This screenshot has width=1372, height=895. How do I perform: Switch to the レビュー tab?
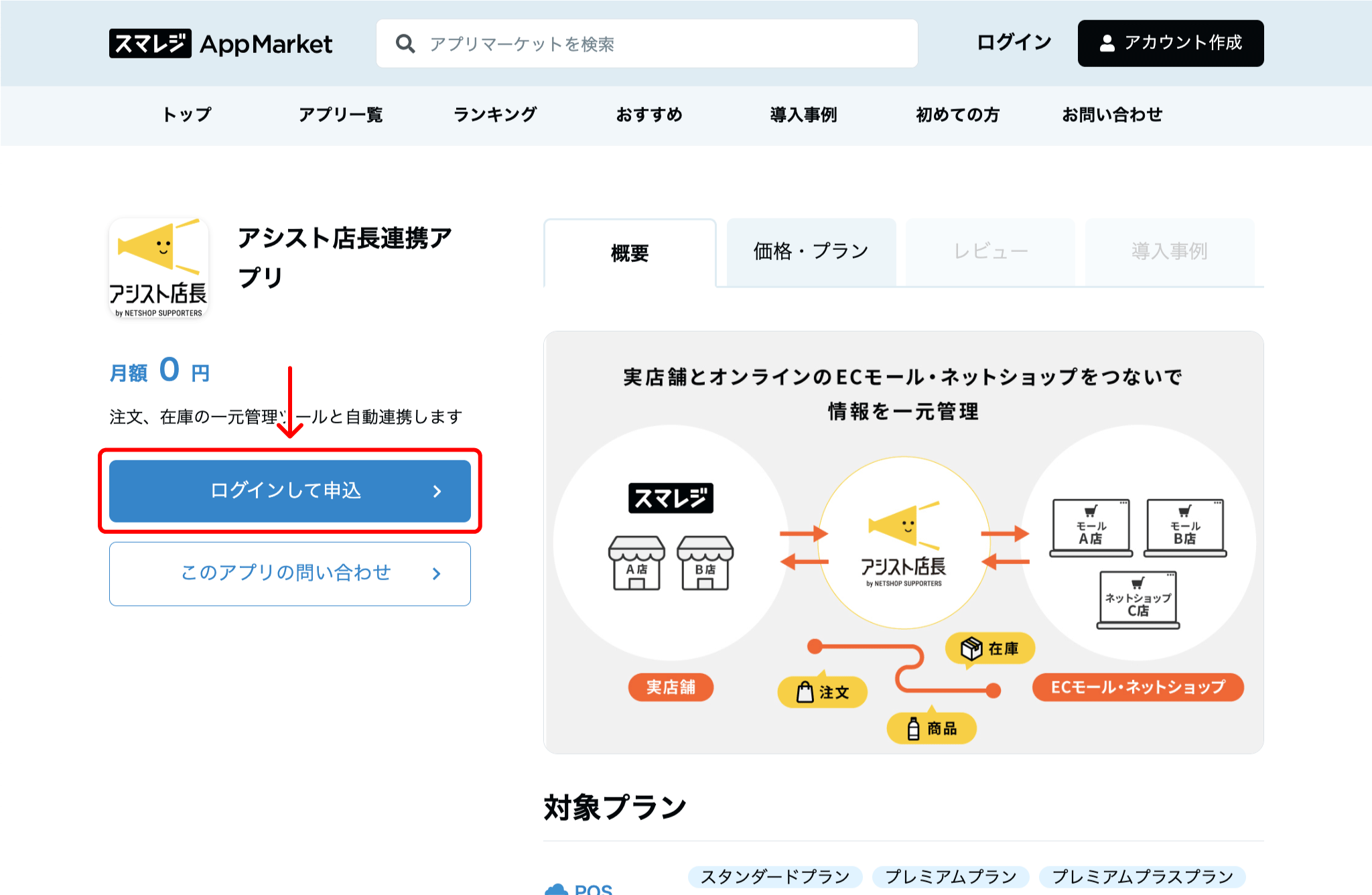coord(990,251)
